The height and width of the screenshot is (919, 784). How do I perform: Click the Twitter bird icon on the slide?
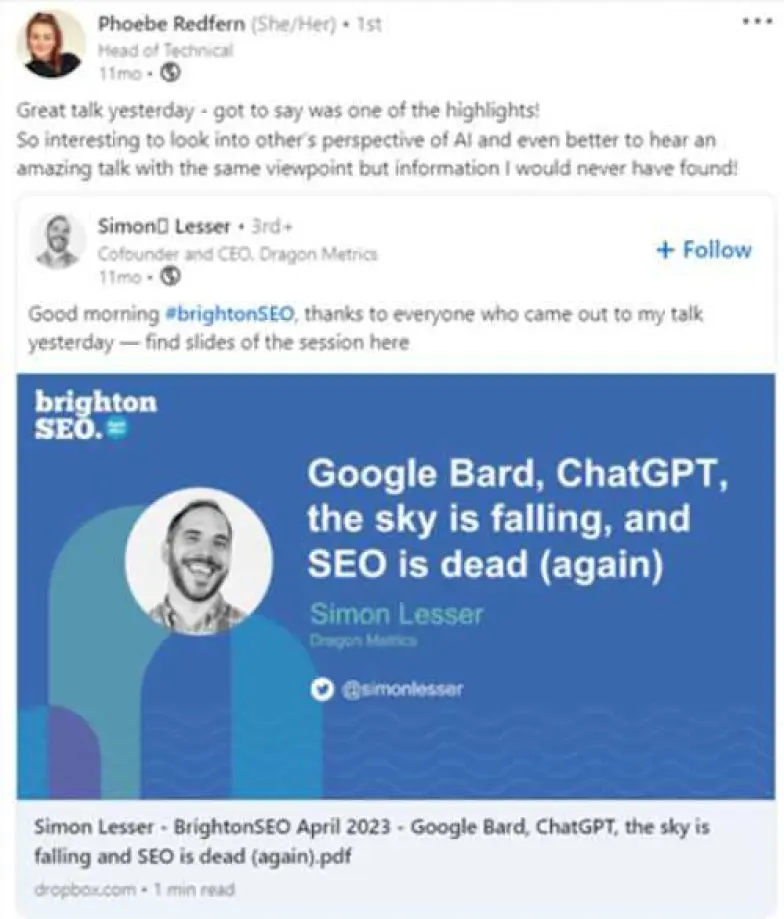click(321, 688)
